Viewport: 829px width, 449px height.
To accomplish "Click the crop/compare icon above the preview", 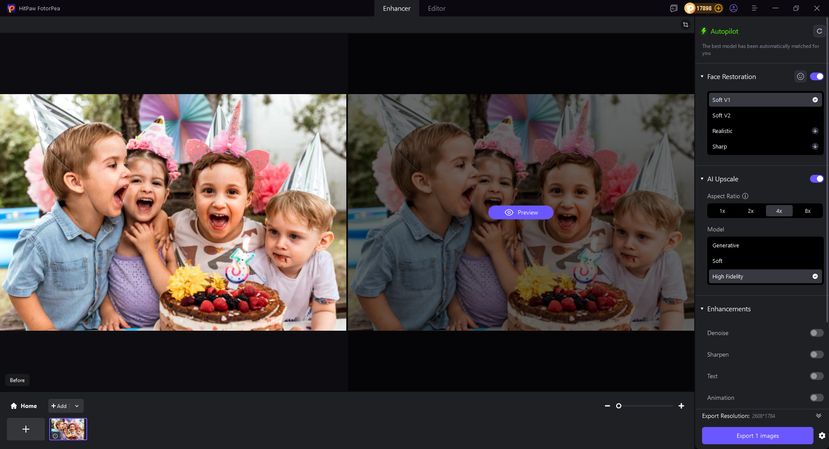I will (685, 25).
